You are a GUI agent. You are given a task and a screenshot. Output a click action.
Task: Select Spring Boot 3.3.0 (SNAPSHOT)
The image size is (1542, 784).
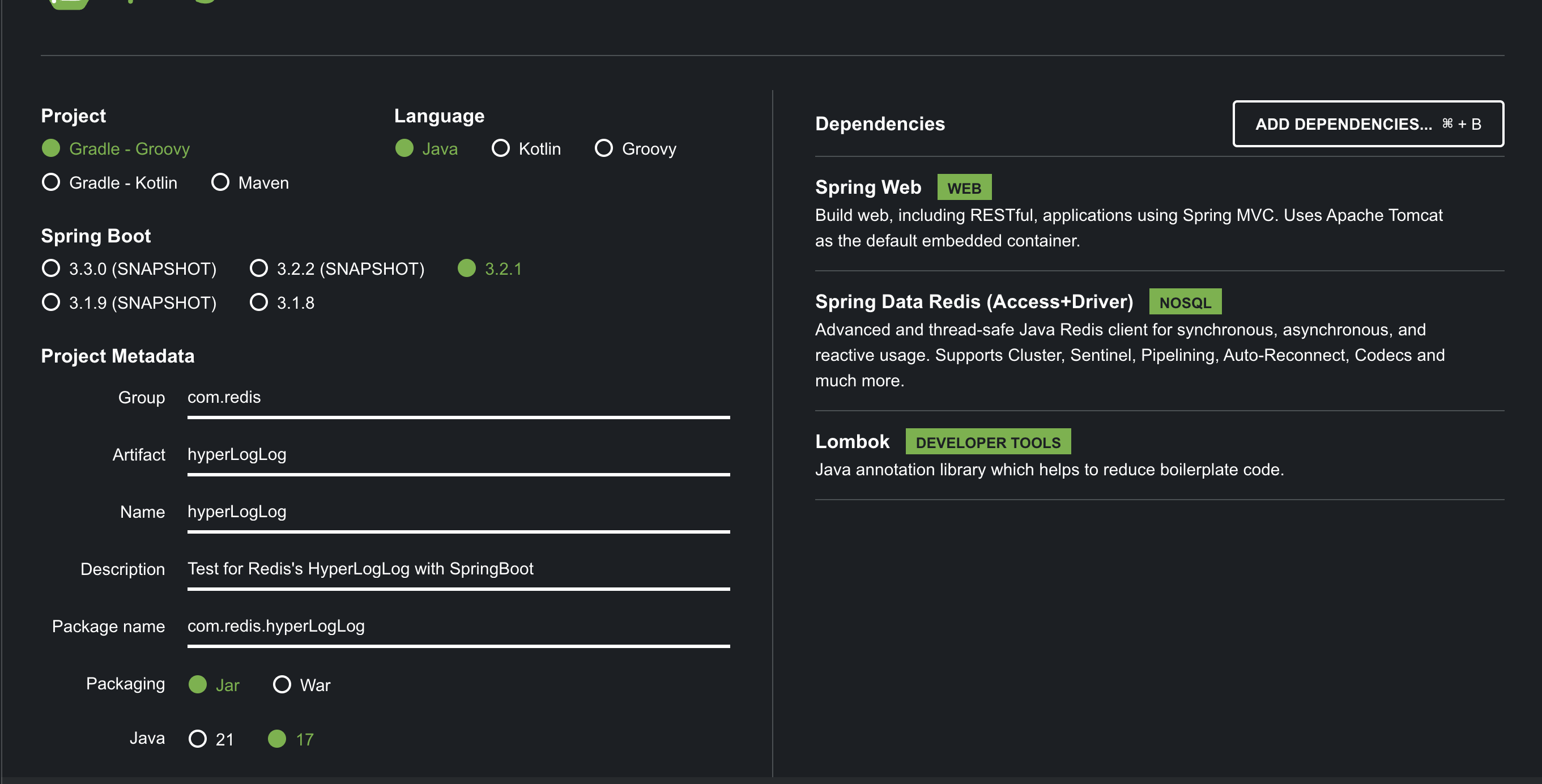point(129,269)
